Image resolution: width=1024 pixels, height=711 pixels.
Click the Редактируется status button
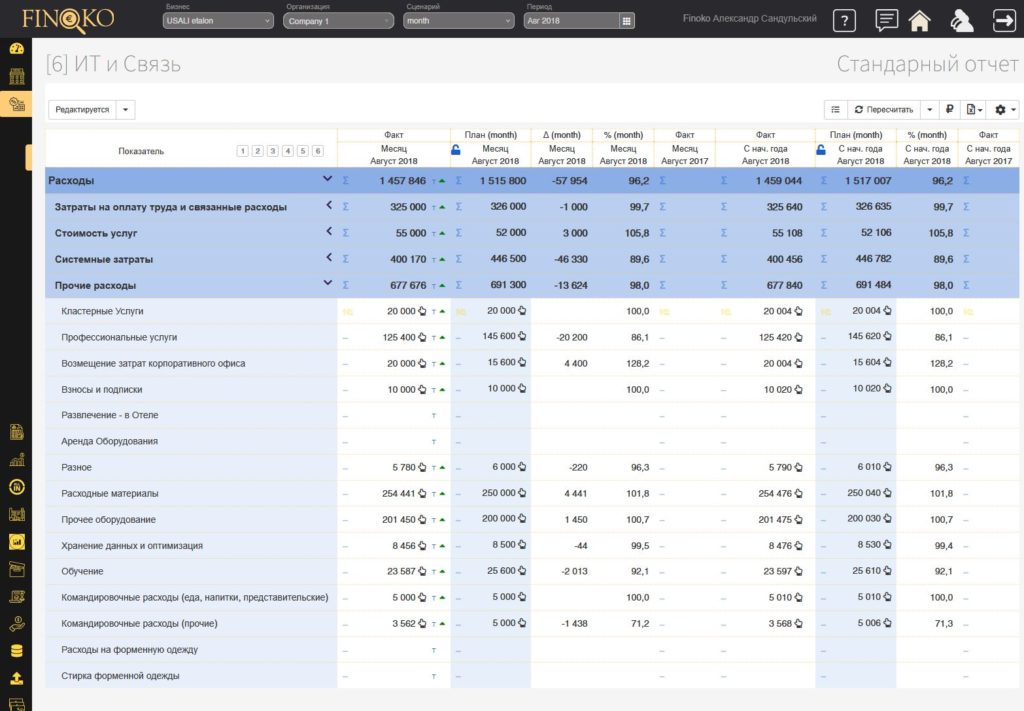[82, 109]
